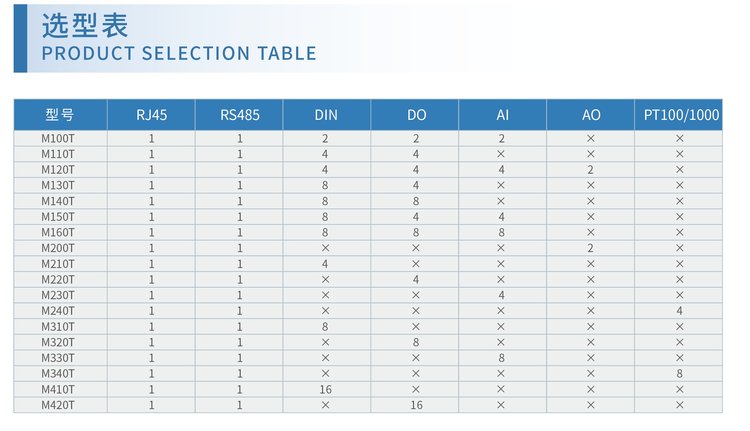
Task: Select the M420T model name
Action: [58, 405]
